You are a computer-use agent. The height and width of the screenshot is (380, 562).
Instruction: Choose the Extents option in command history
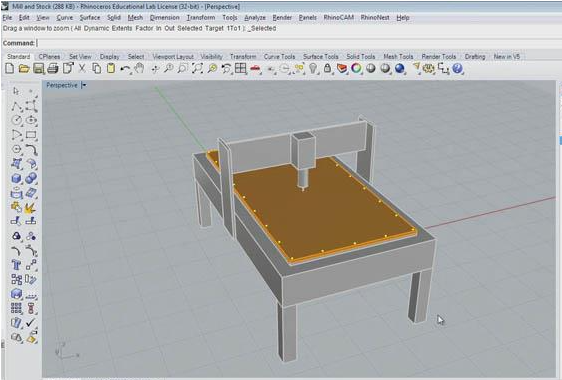122,28
